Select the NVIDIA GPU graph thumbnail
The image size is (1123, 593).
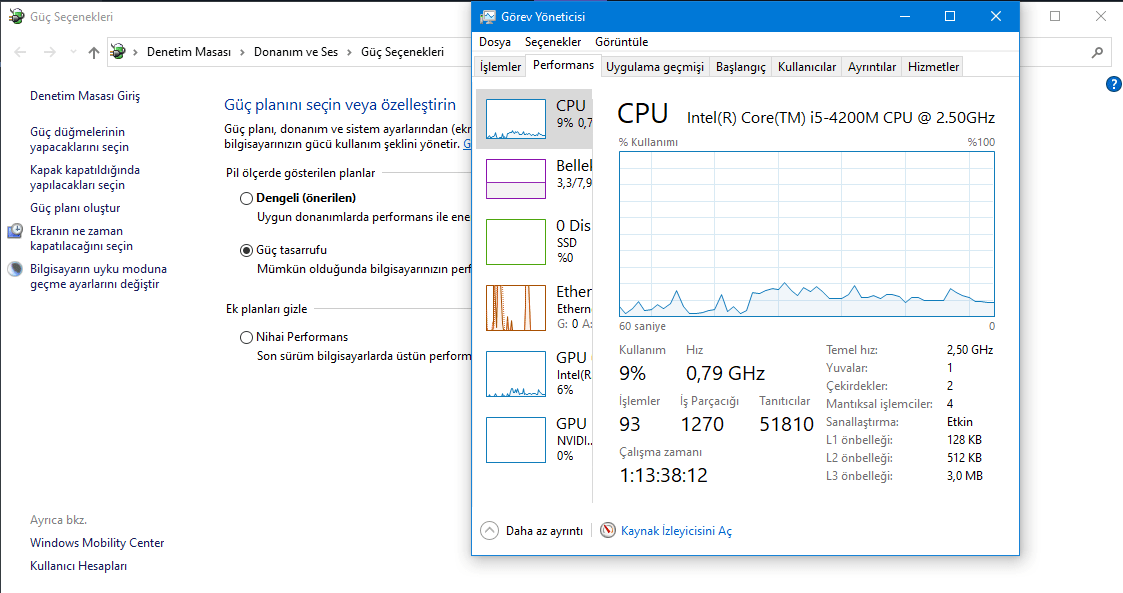[x=516, y=440]
